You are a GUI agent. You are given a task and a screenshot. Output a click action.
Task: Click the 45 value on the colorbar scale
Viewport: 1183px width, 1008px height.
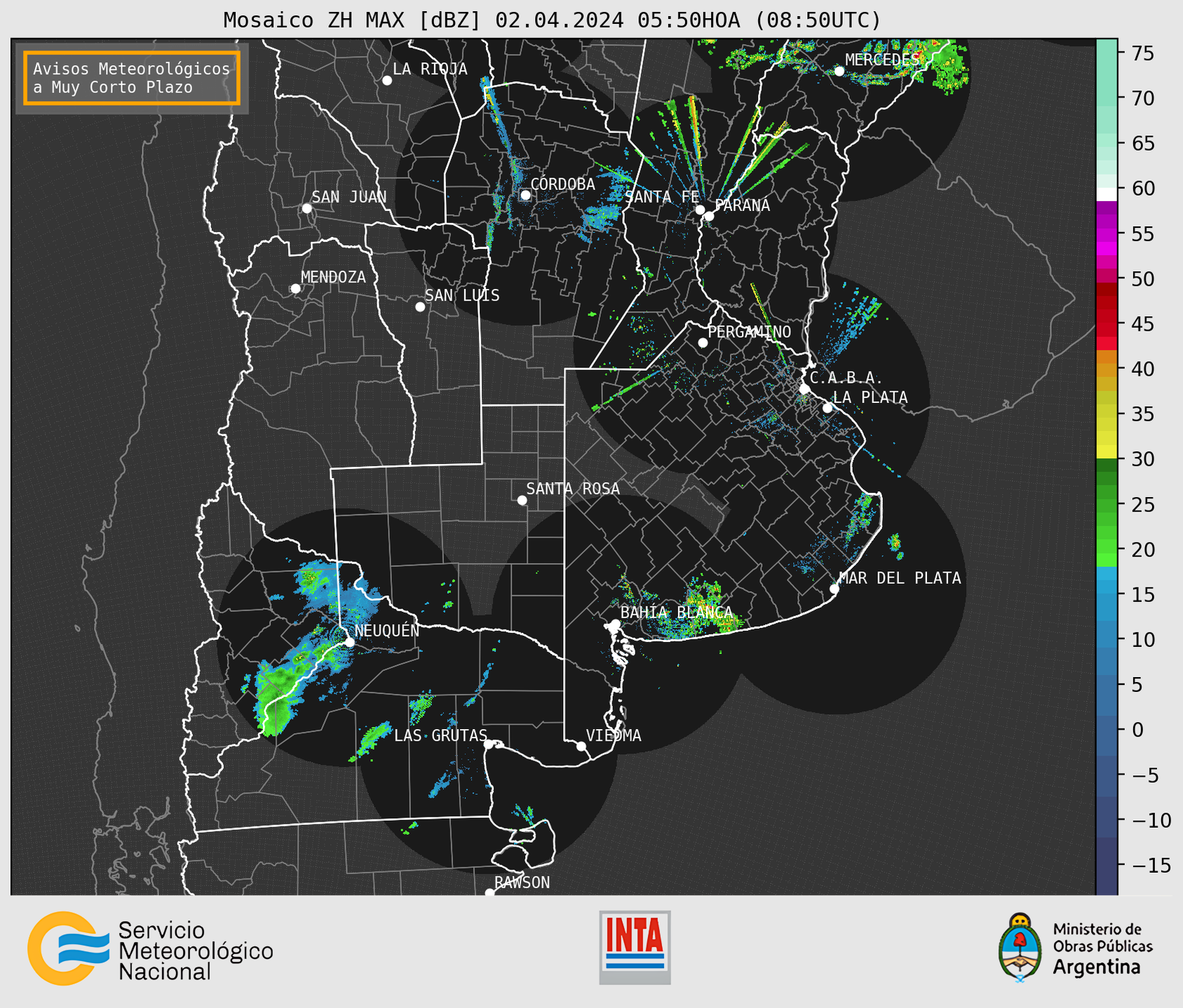[1142, 324]
